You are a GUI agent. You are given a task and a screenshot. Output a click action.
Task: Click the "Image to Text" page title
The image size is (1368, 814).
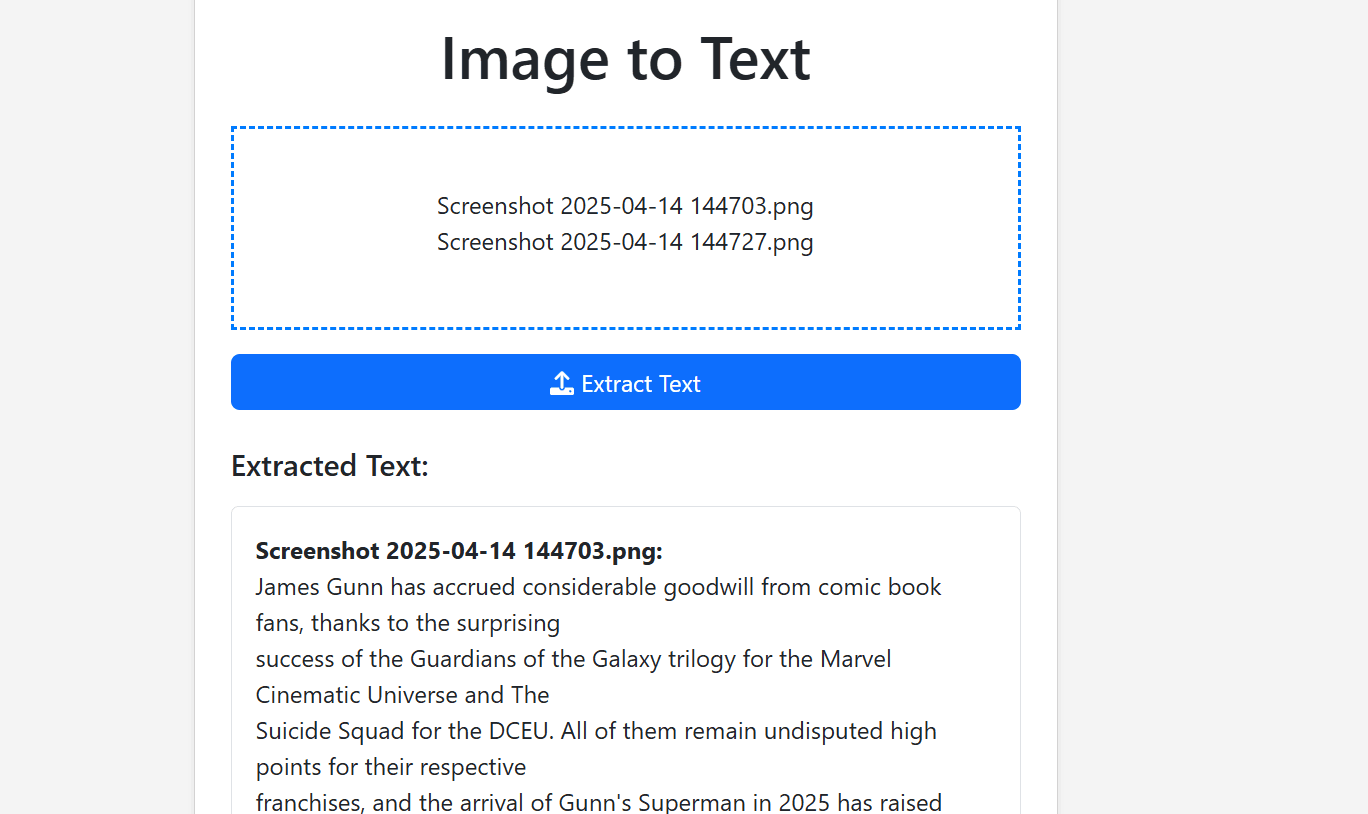pos(626,60)
